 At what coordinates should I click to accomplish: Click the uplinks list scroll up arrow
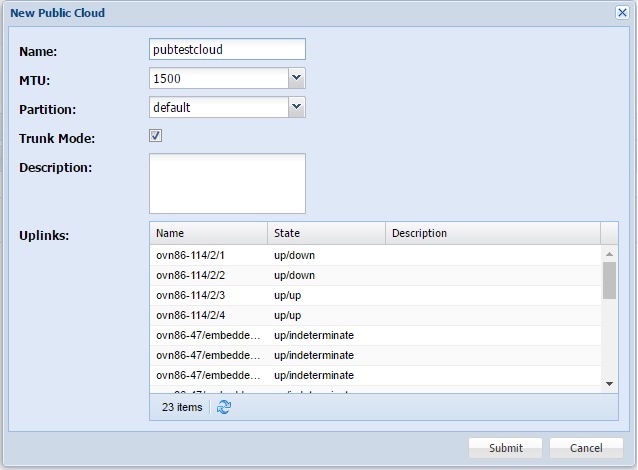609,254
